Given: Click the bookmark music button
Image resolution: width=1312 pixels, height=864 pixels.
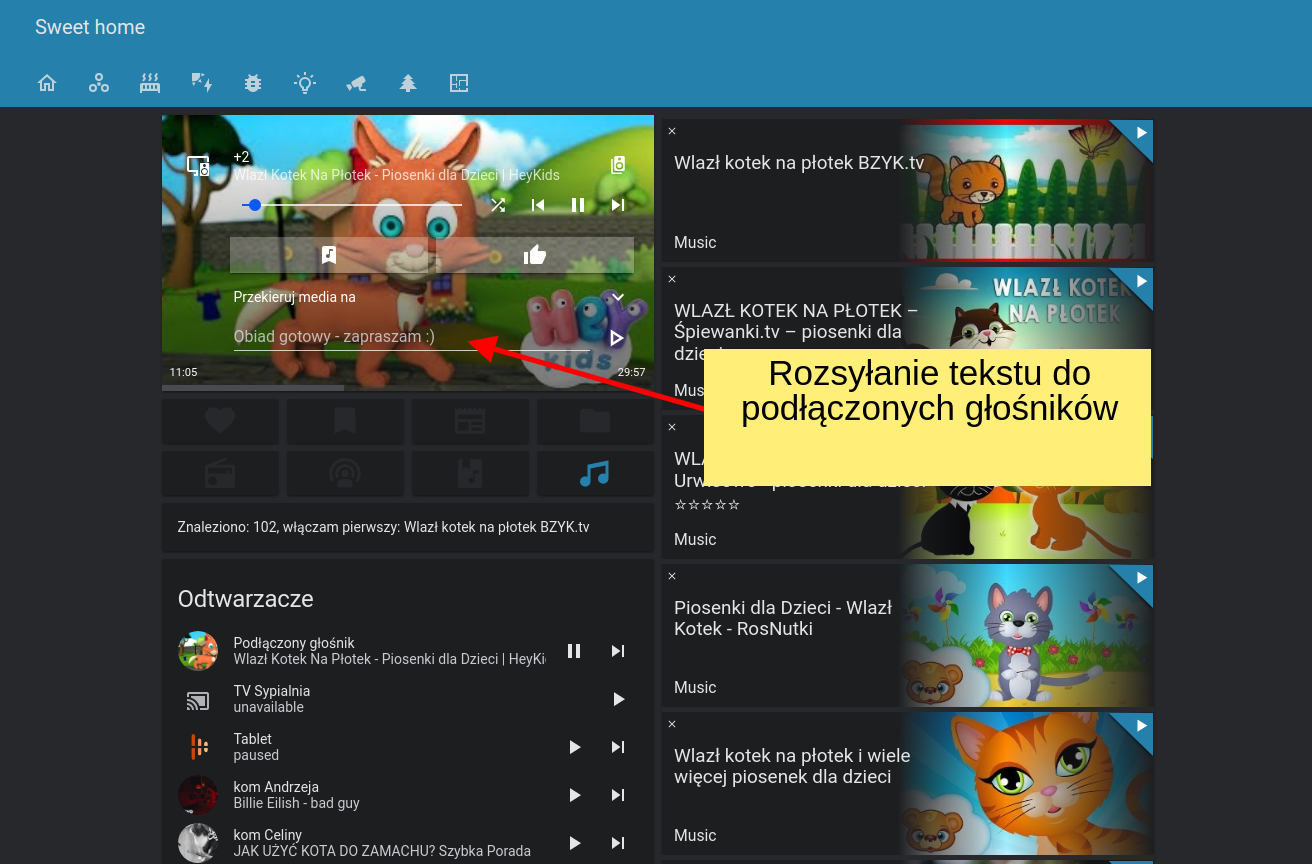Looking at the screenshot, I should tap(329, 255).
